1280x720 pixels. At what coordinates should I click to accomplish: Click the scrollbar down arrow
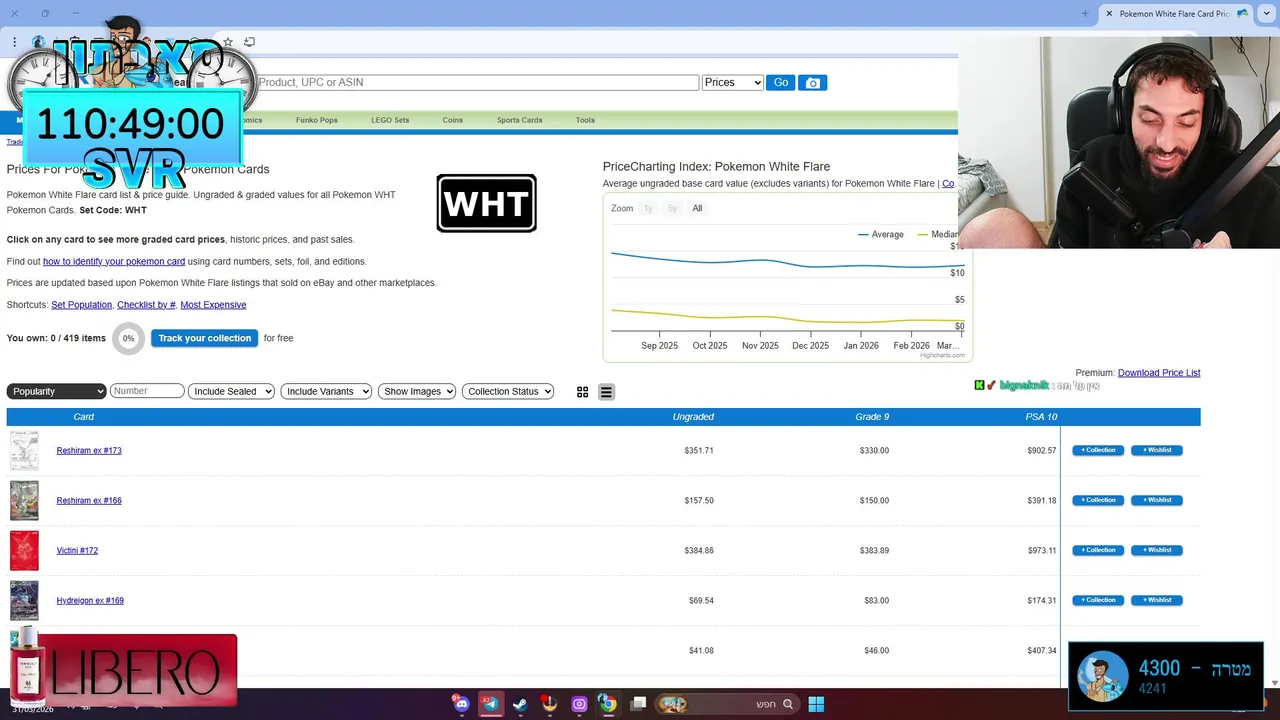[1273, 683]
